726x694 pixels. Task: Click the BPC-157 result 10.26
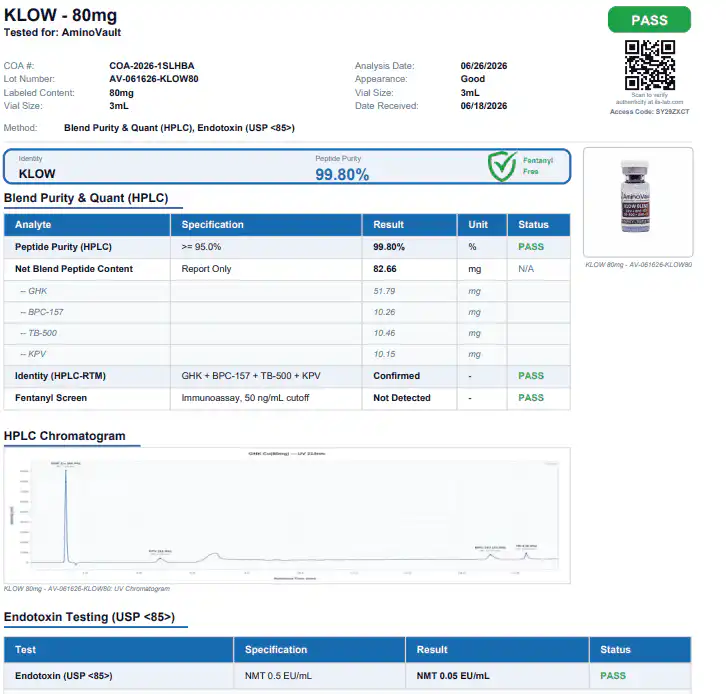[x=384, y=312]
